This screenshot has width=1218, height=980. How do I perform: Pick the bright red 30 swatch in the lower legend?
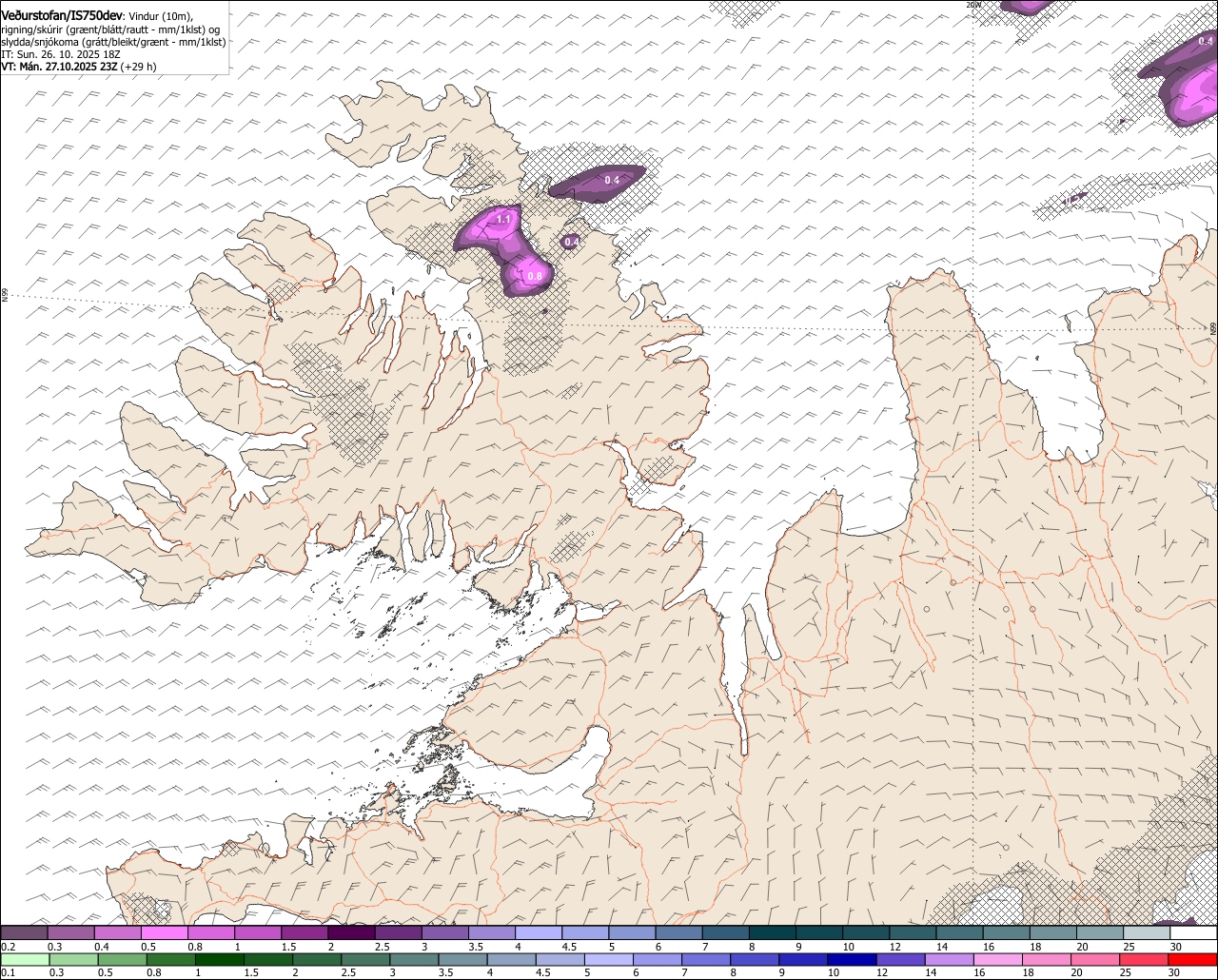point(1193,959)
